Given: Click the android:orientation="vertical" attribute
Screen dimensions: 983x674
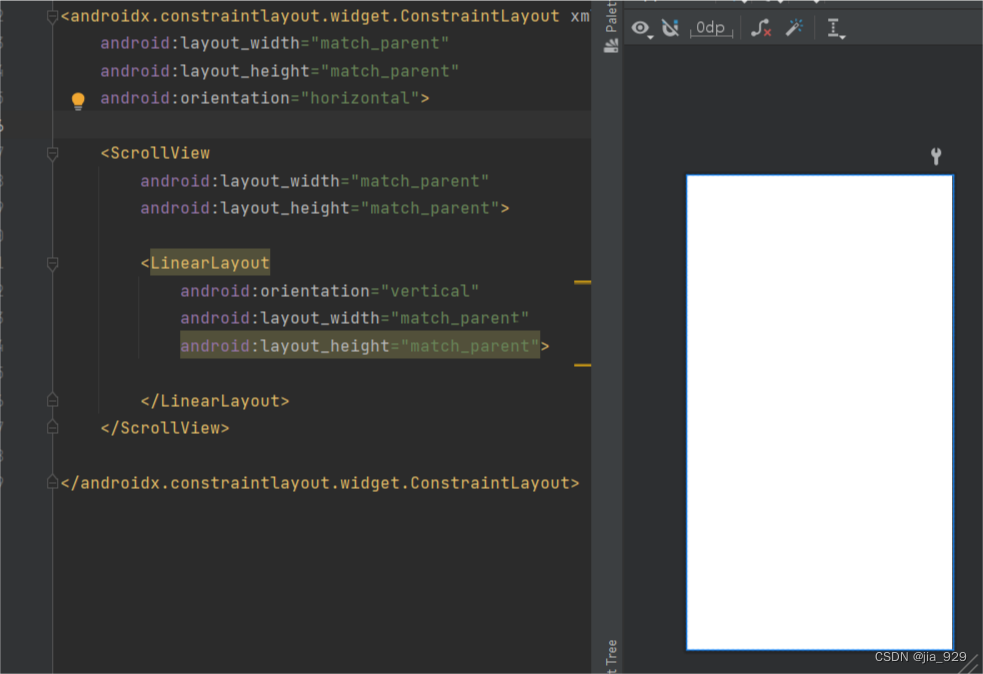Looking at the screenshot, I should click(330, 291).
